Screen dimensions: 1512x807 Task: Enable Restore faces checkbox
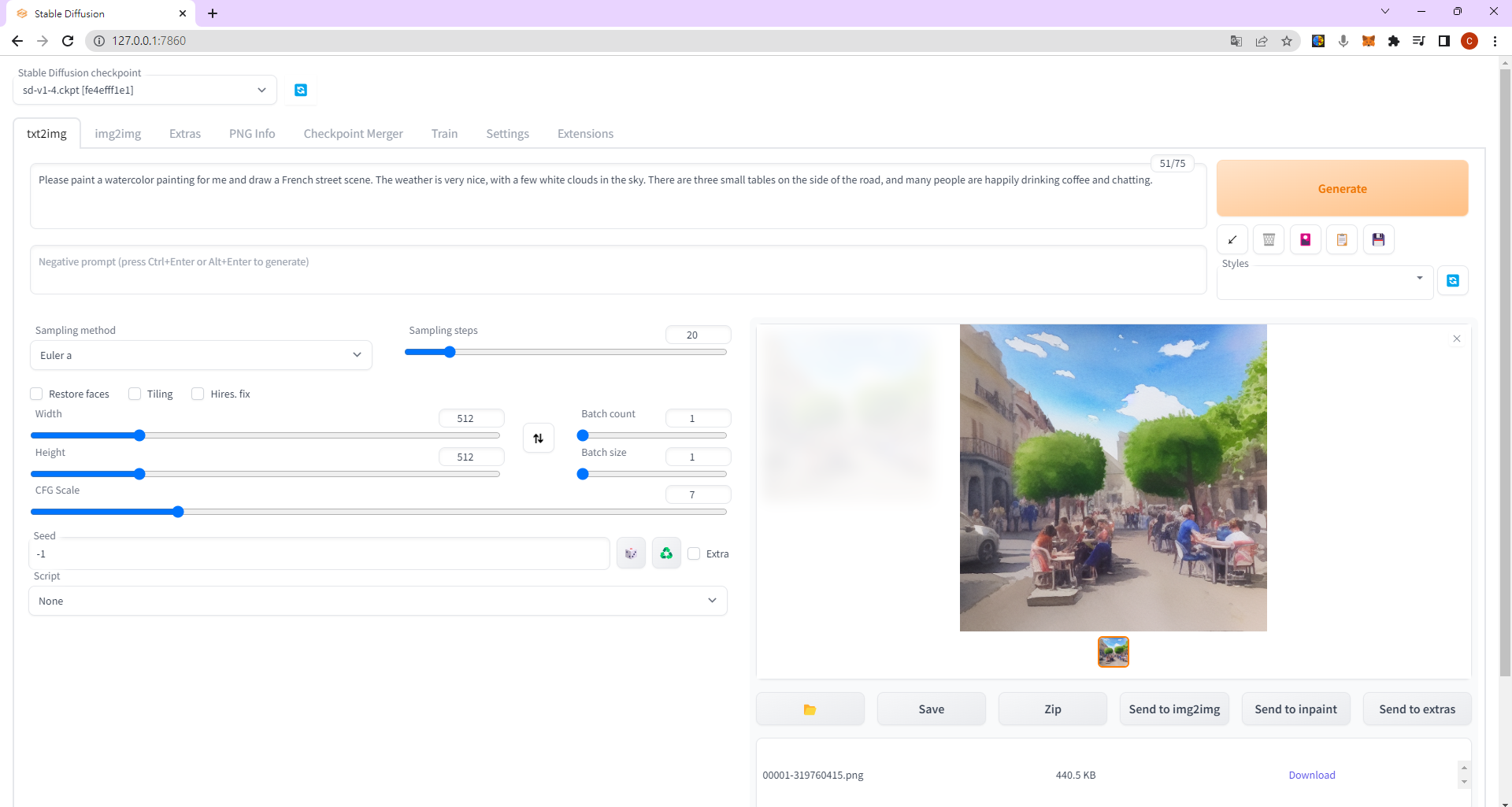tap(36, 394)
